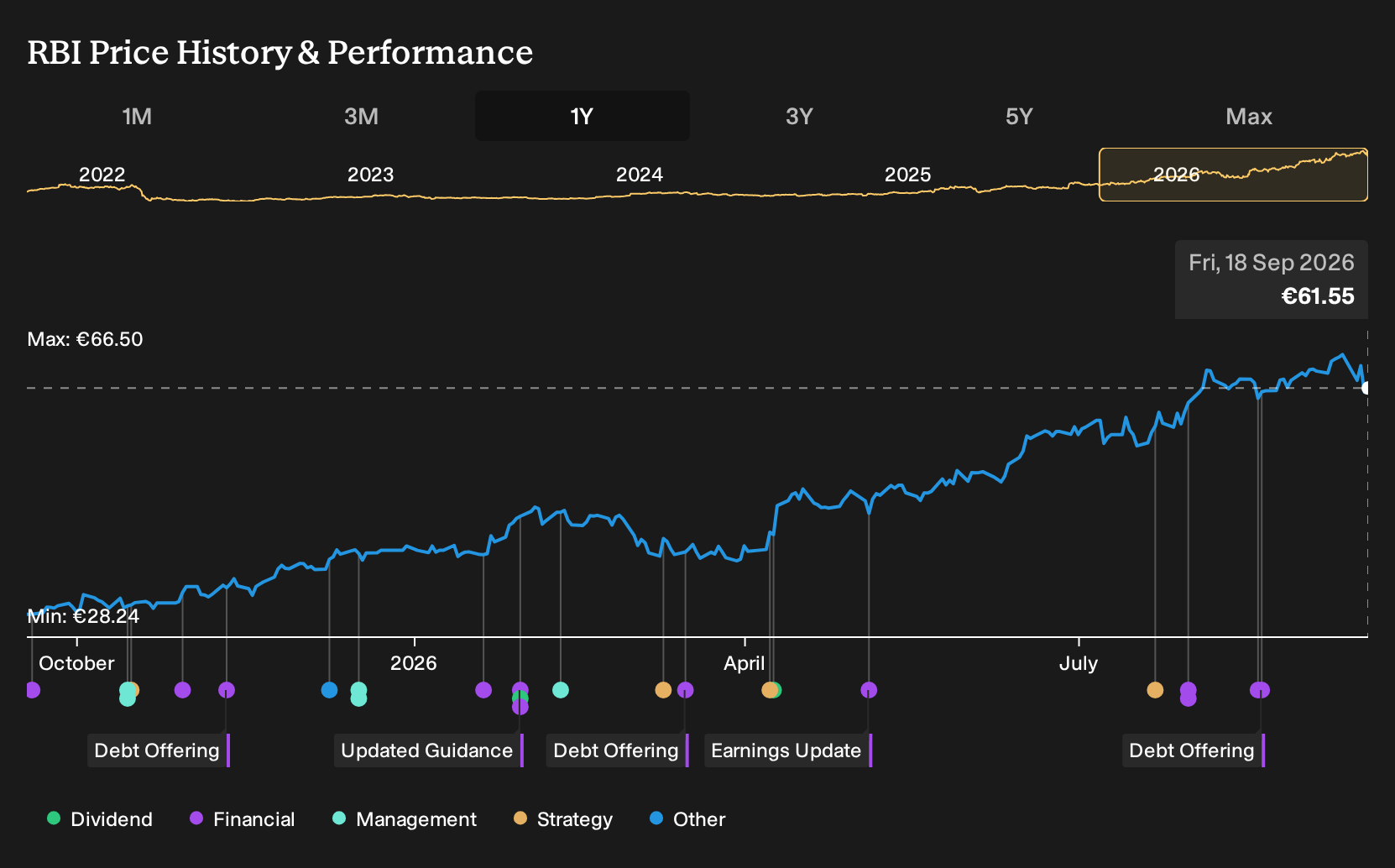The height and width of the screenshot is (868, 1395).
Task: Open the Debt Offering label just before April
Action: 617,750
